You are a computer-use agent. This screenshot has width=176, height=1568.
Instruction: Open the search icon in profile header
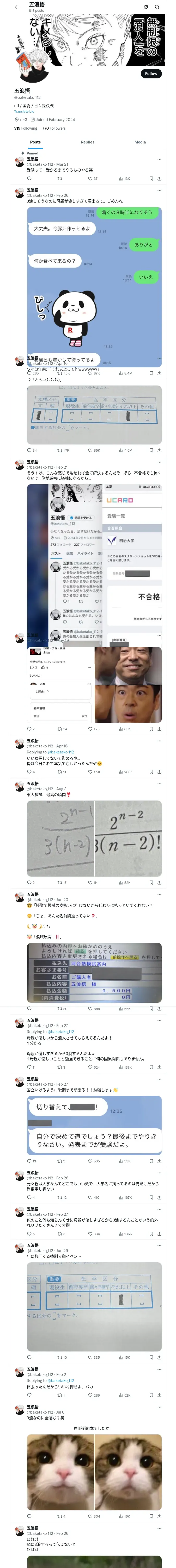pyautogui.click(x=157, y=7)
